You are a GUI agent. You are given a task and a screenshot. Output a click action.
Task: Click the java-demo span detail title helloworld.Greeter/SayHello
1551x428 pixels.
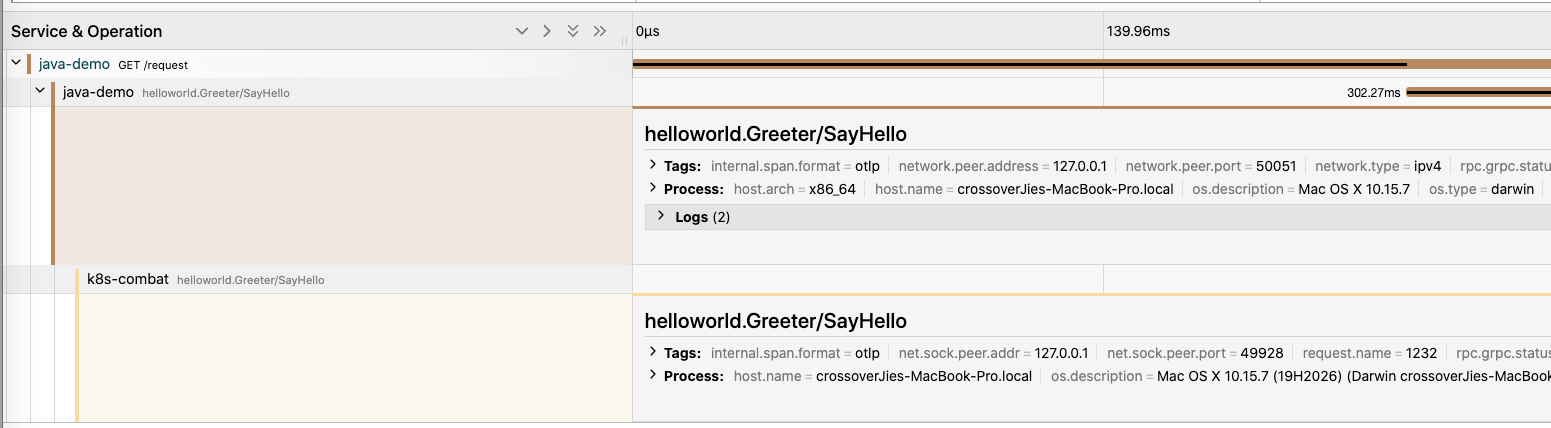[776, 134]
